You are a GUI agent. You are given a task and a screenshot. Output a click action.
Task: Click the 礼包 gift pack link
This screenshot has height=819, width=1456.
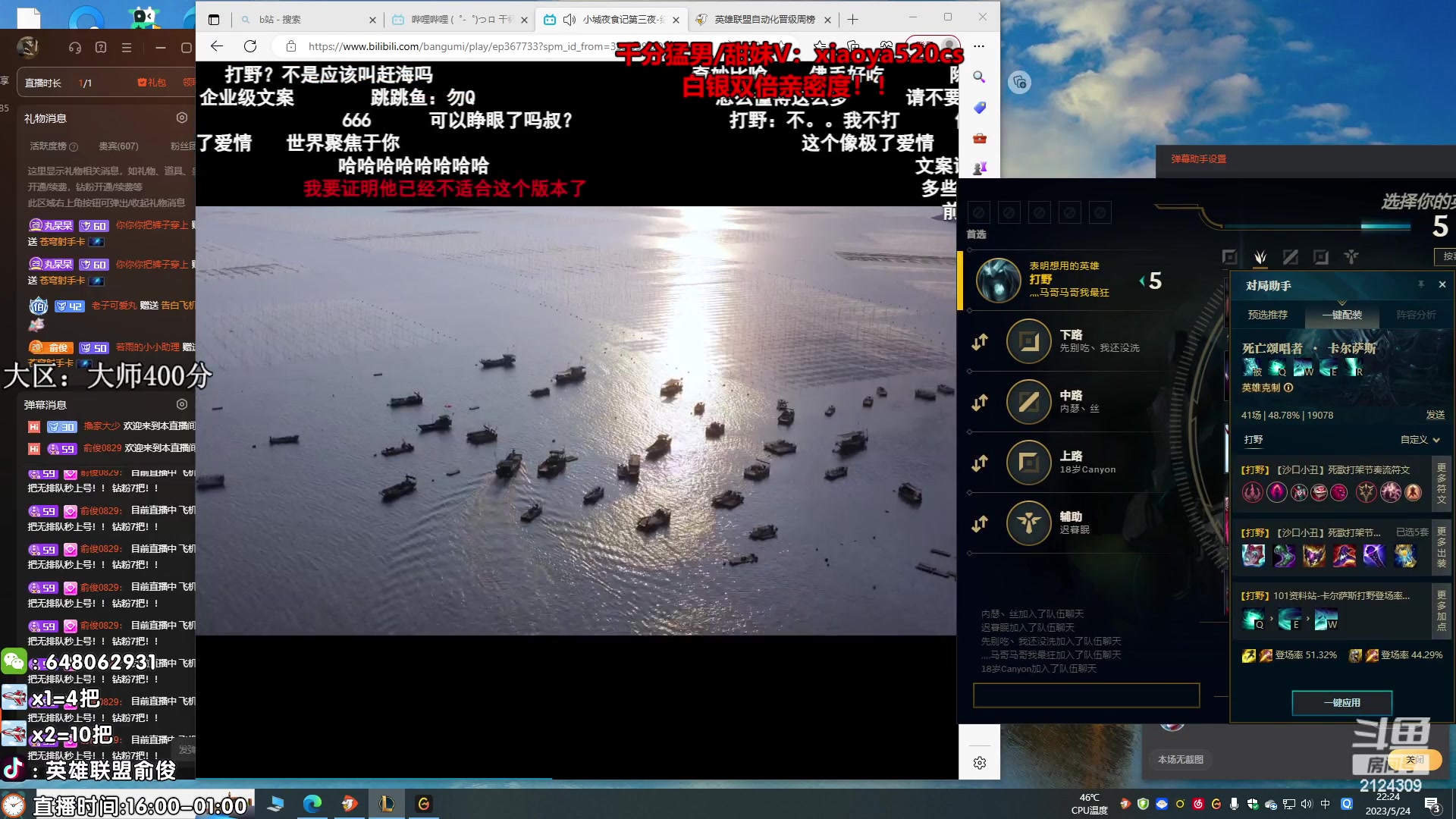[x=152, y=83]
